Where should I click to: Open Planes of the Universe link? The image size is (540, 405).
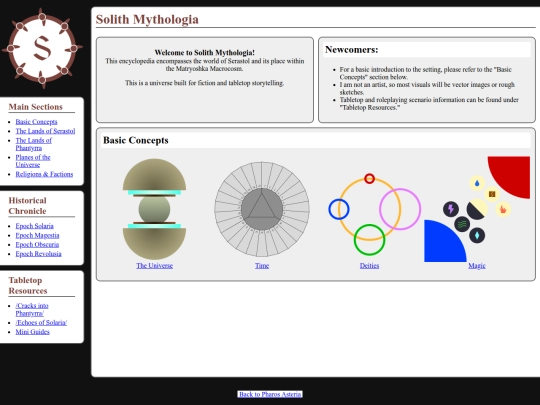click(33, 161)
